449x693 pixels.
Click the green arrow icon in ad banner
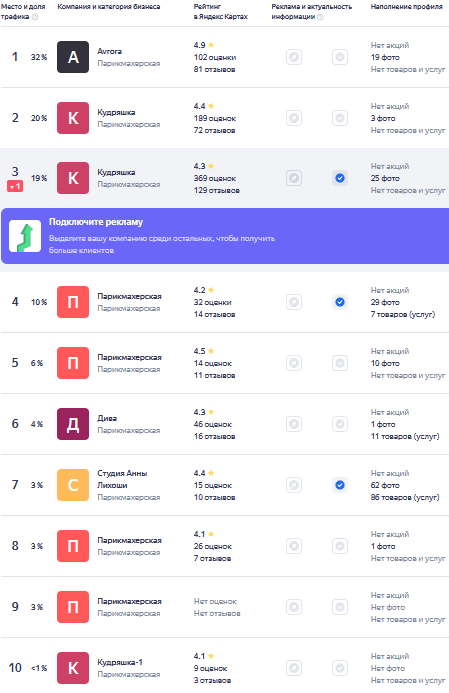(25, 236)
